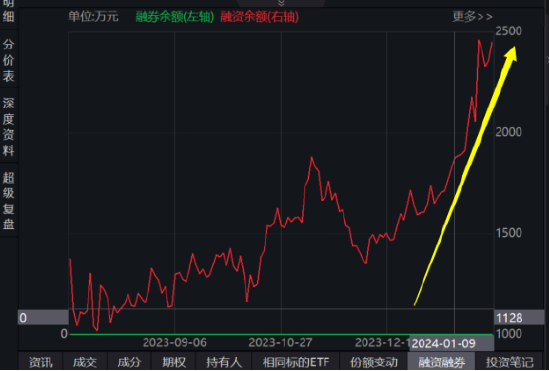Select the 超级复盘 sidebar tab
Screen dimensions: 550x371
coord(8,201)
